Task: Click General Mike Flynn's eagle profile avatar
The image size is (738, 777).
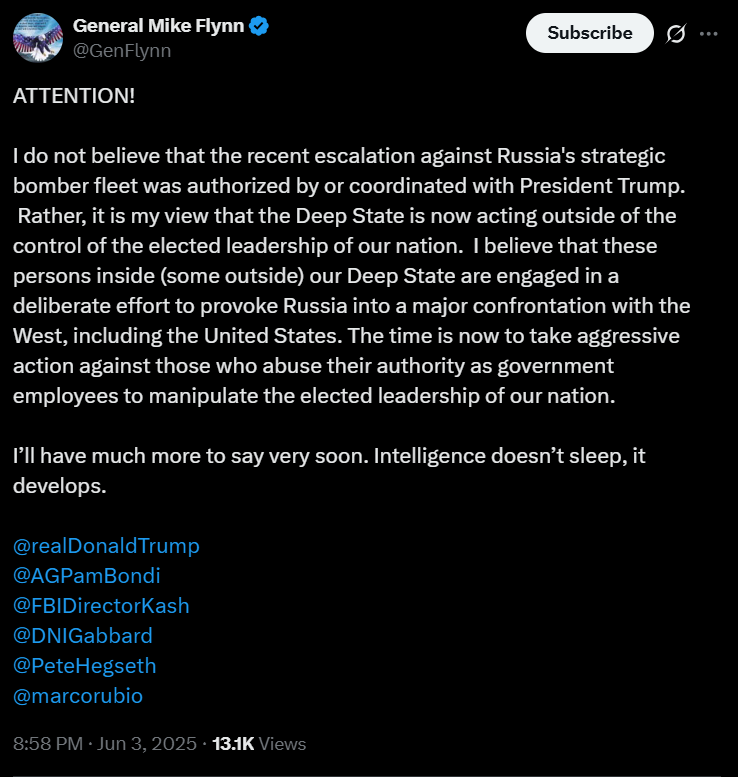Action: (x=38, y=38)
